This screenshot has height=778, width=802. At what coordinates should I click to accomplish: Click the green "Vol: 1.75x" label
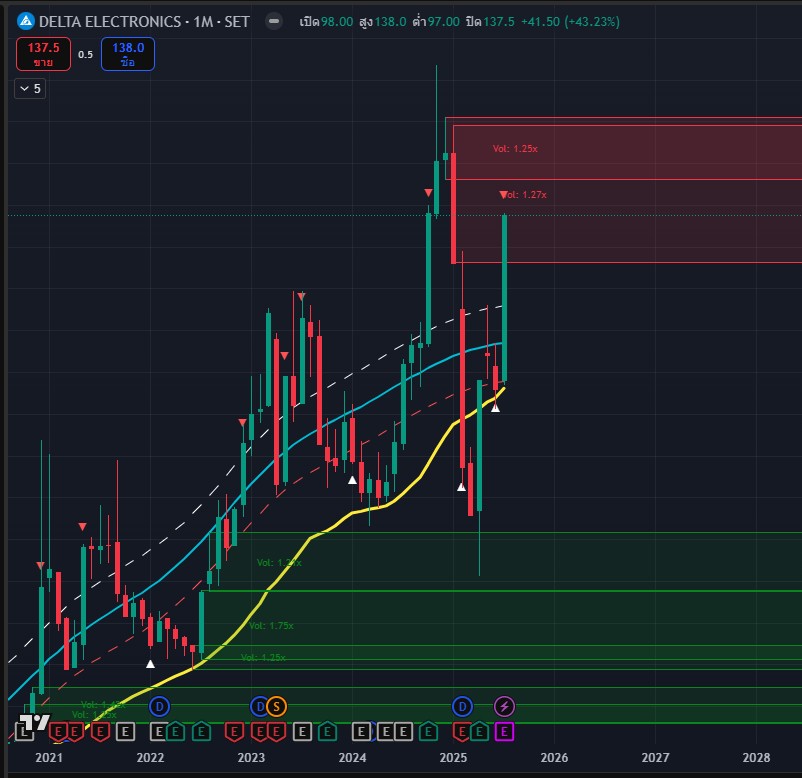pyautogui.click(x=272, y=626)
